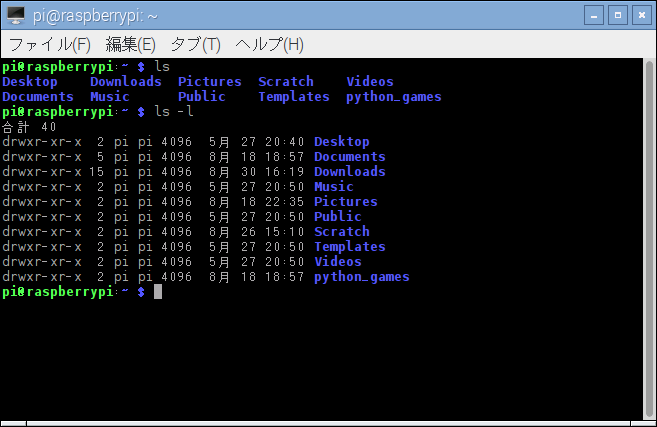The image size is (657, 427).
Task: Click 'Pictures' in the first ls output
Action: pyautogui.click(x=210, y=82)
